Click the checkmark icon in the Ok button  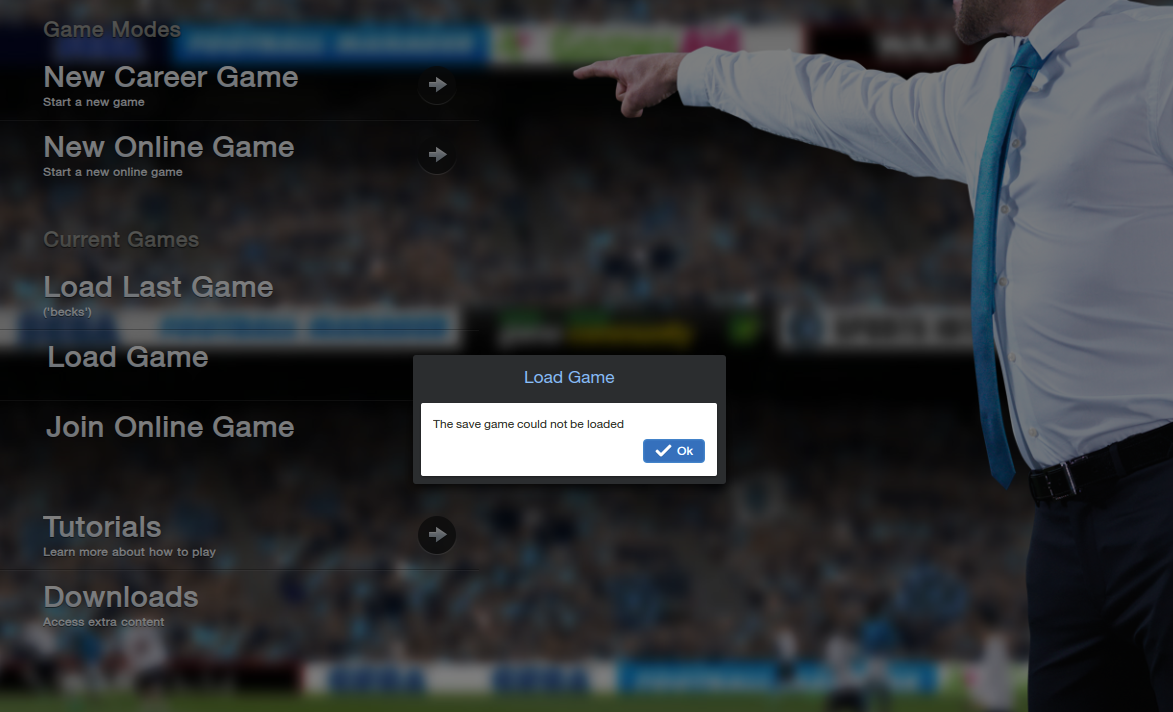pos(663,450)
